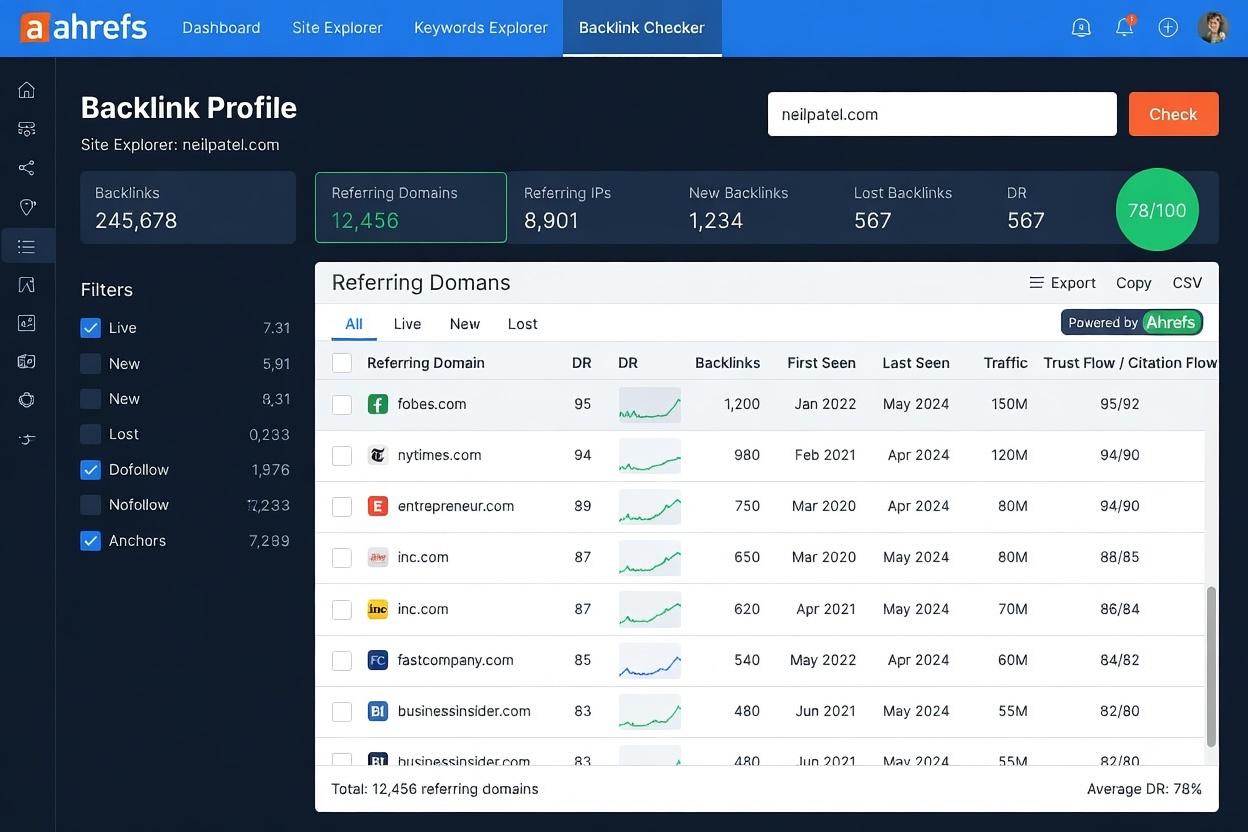Image resolution: width=1248 pixels, height=832 pixels.
Task: Open the Dashboard from the top navigation
Action: [x=221, y=28]
